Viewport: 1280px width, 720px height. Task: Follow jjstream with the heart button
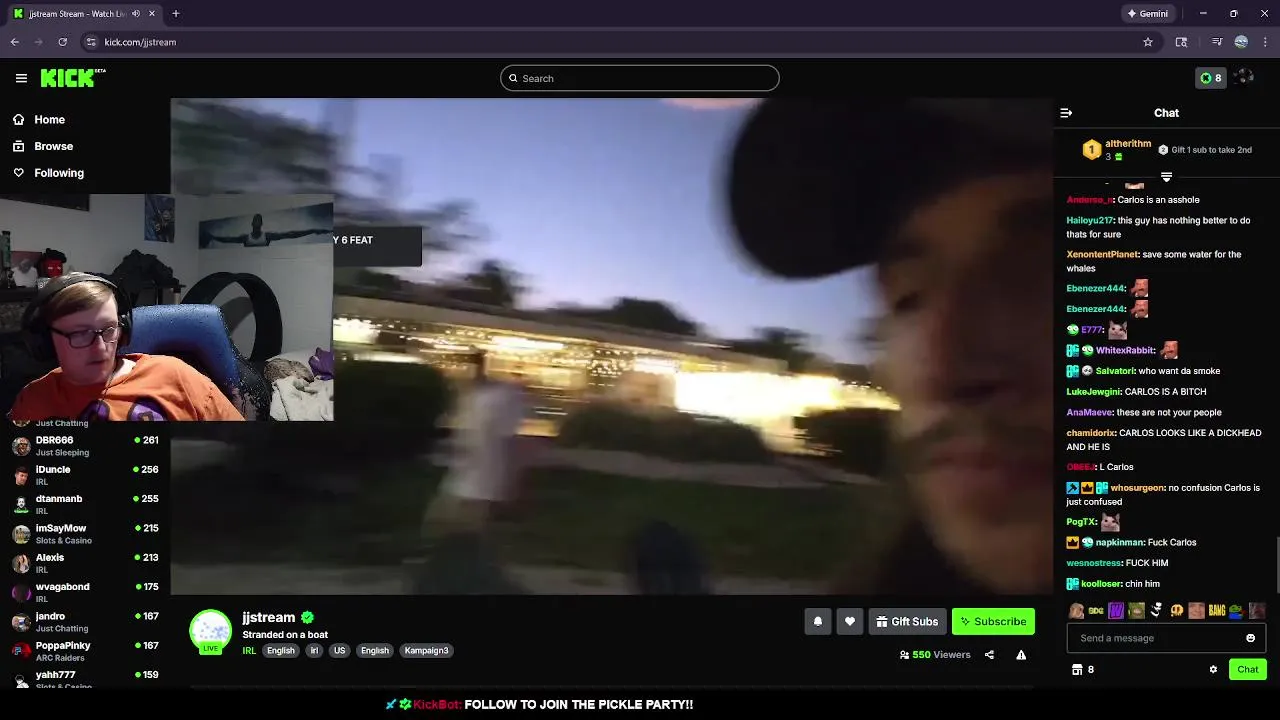[850, 621]
